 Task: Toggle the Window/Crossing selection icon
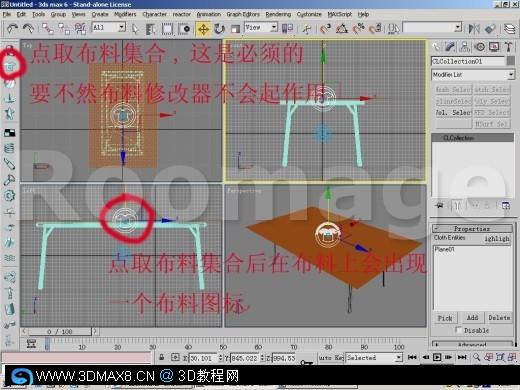[x=184, y=29]
